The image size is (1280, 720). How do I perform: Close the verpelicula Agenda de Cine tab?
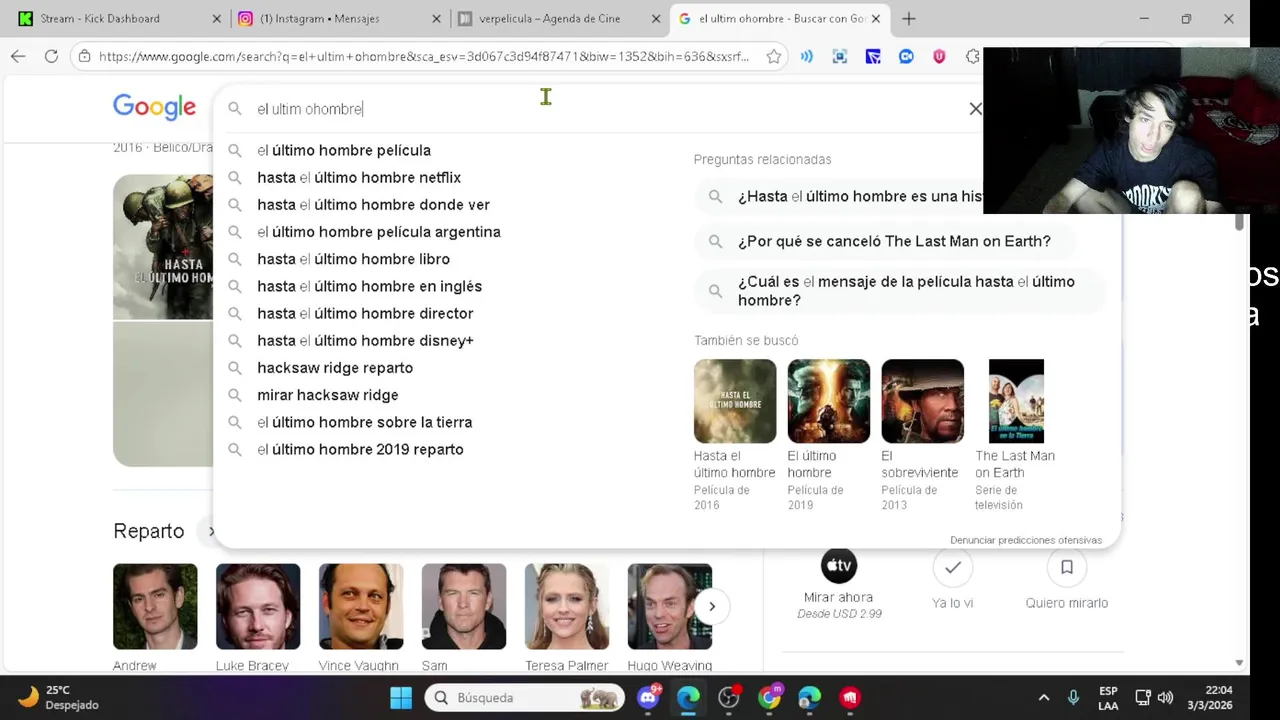point(656,19)
